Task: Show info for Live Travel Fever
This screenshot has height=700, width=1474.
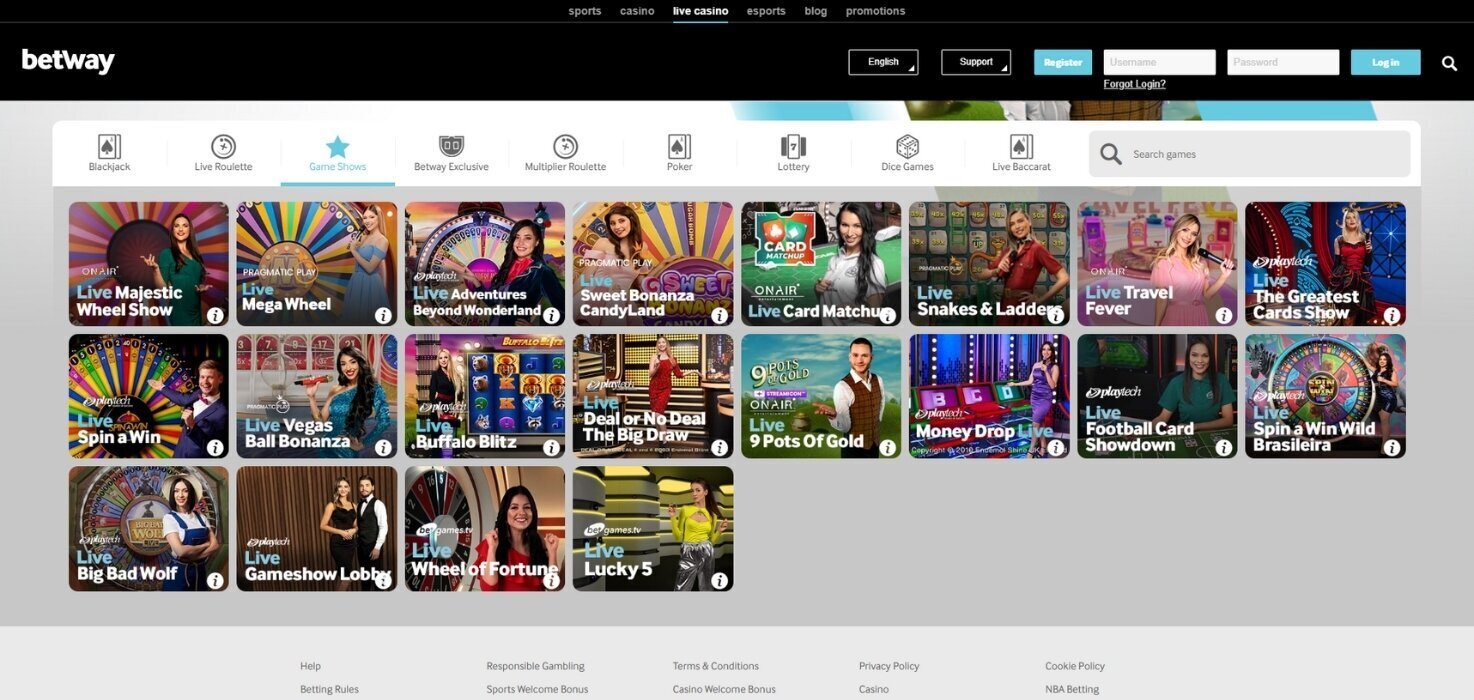Action: (x=1223, y=316)
